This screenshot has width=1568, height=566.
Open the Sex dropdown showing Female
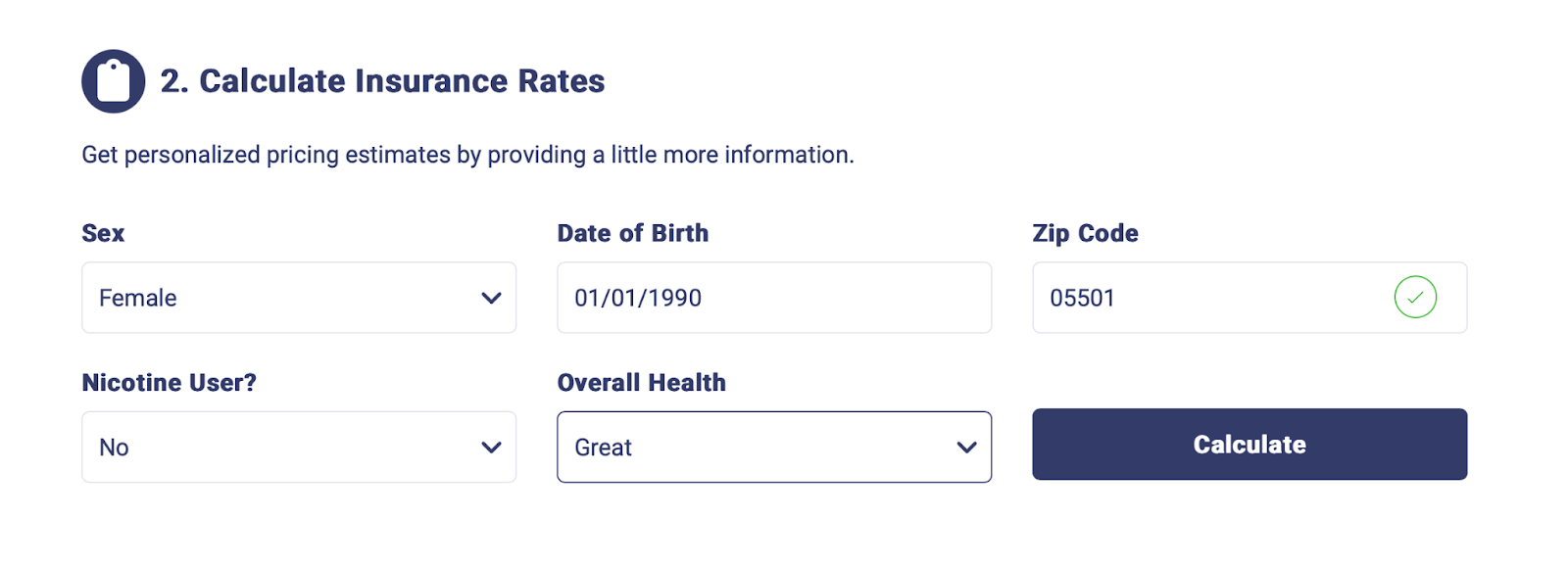pos(299,298)
